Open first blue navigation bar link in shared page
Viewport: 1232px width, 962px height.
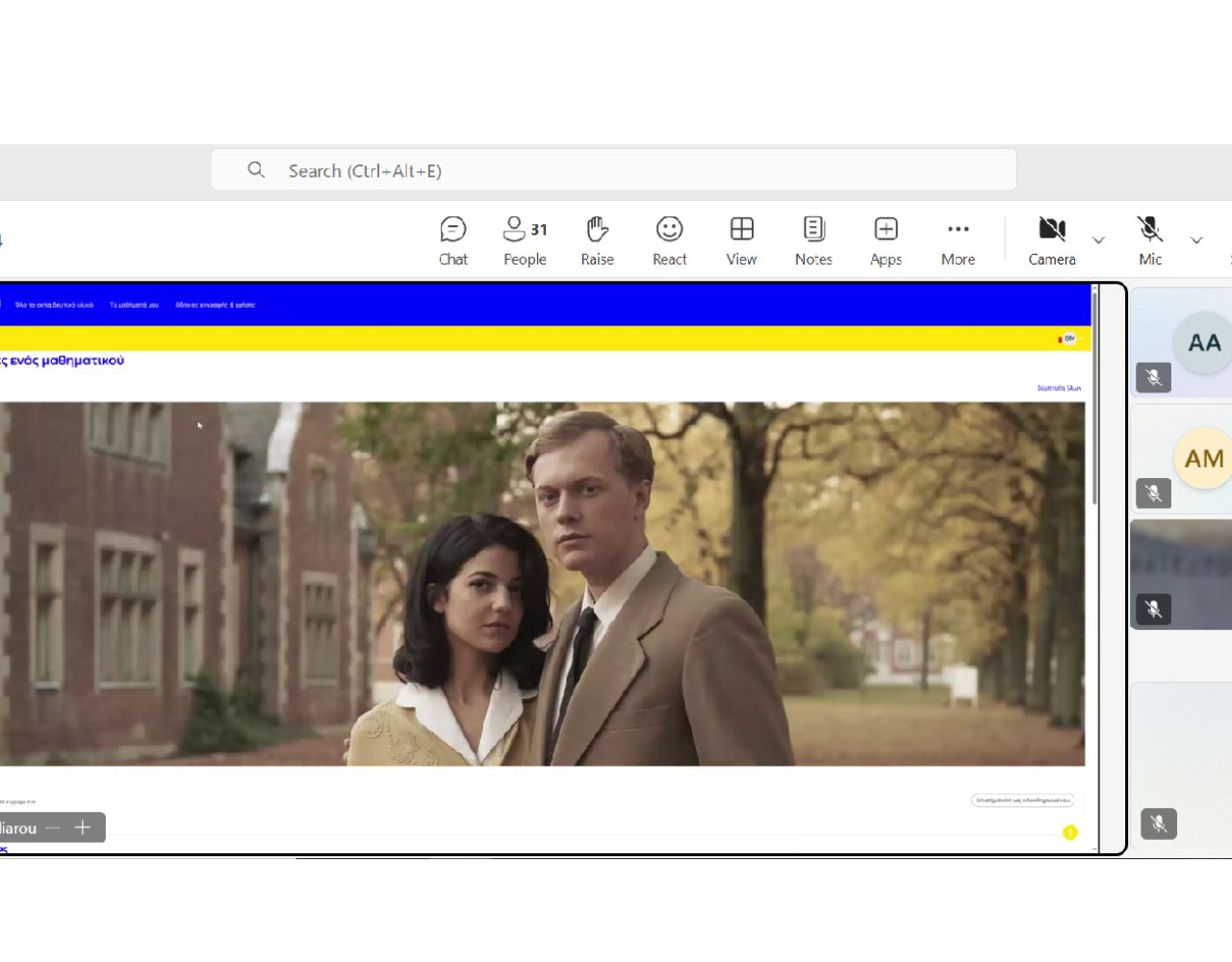click(x=54, y=305)
